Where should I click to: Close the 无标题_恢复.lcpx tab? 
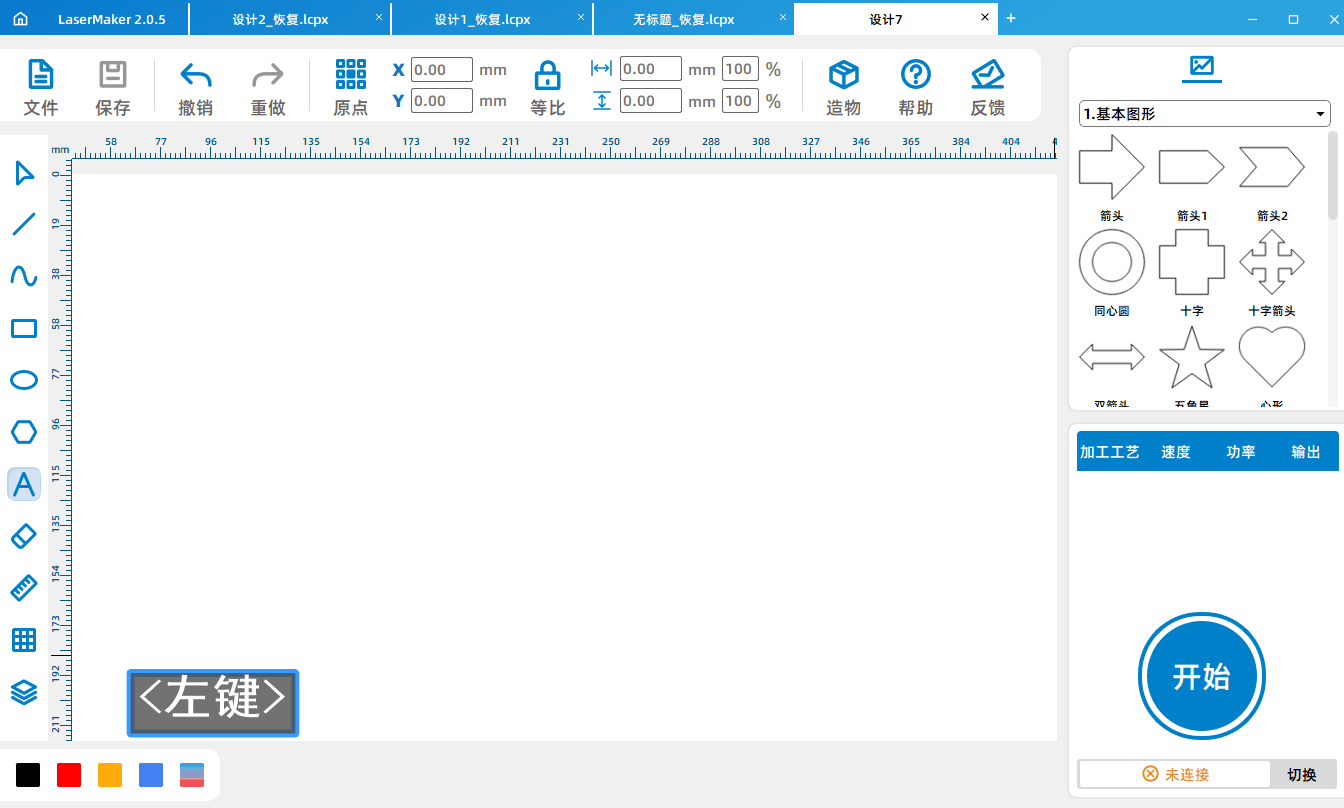pos(782,17)
